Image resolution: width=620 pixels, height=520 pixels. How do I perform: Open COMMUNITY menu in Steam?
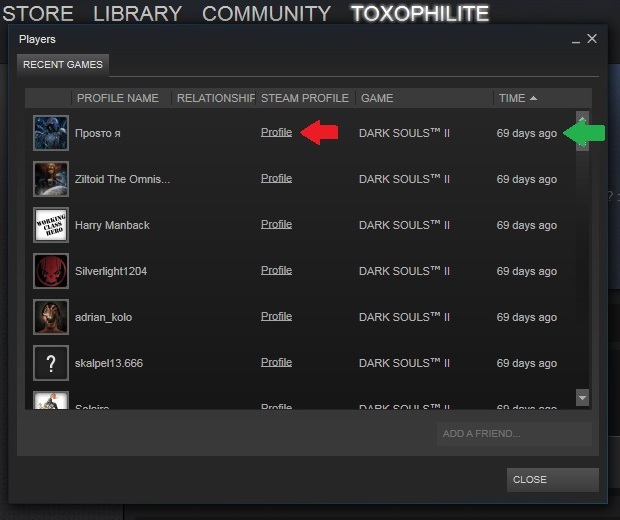coord(267,13)
